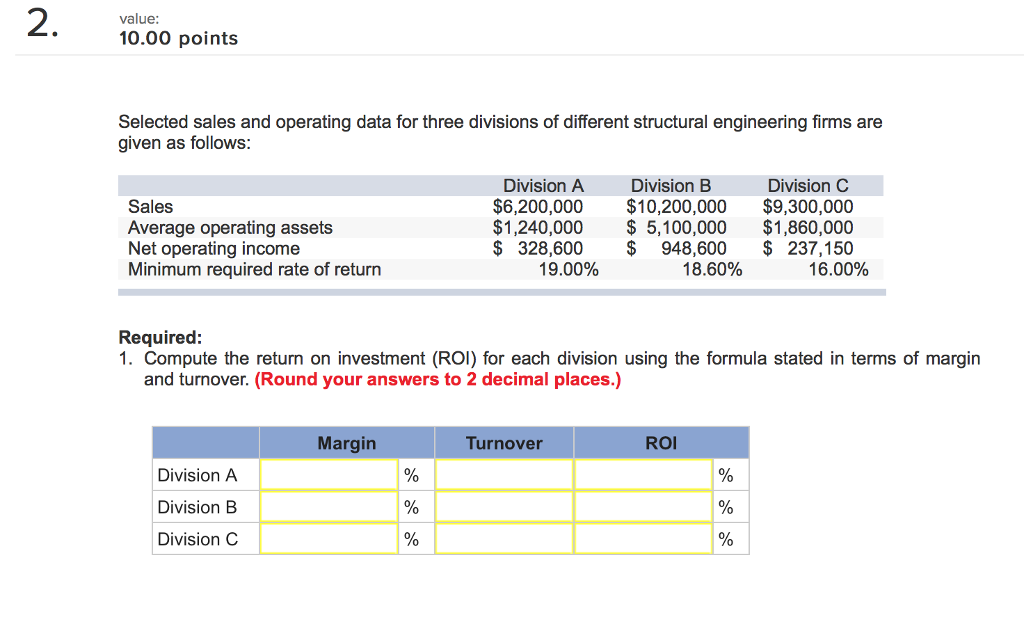Image resolution: width=1024 pixels, height=640 pixels.
Task: Click the red rounding instruction text
Action: [438, 379]
